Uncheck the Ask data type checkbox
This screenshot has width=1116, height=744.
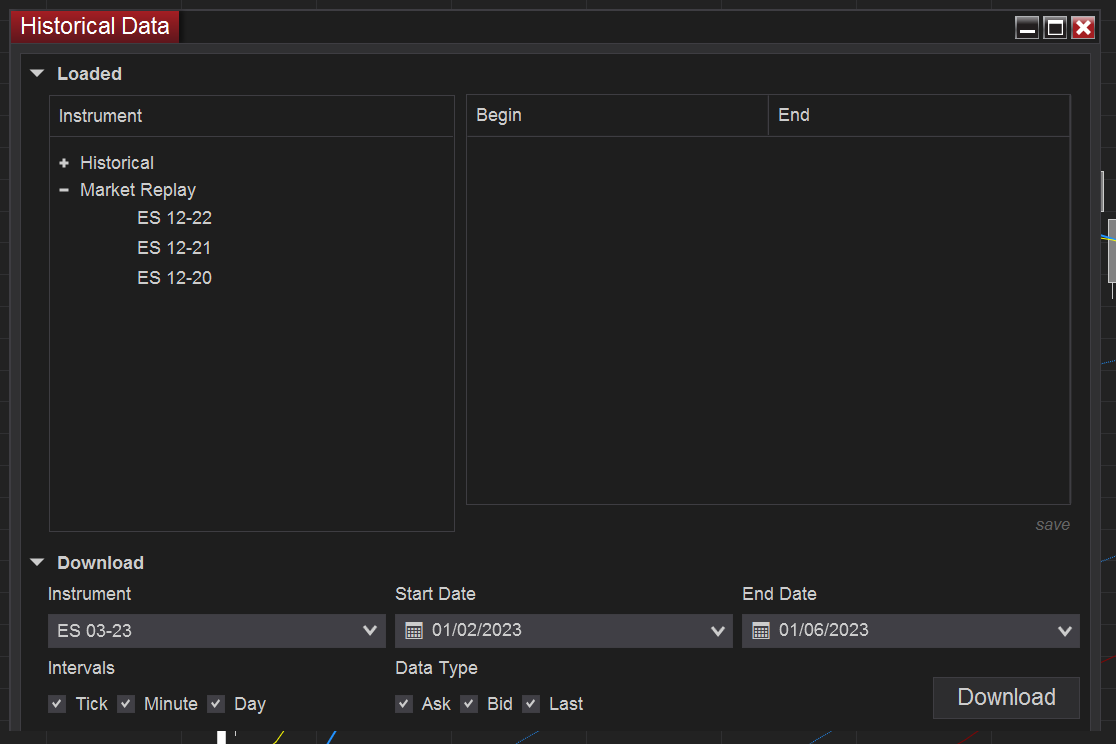[404, 704]
